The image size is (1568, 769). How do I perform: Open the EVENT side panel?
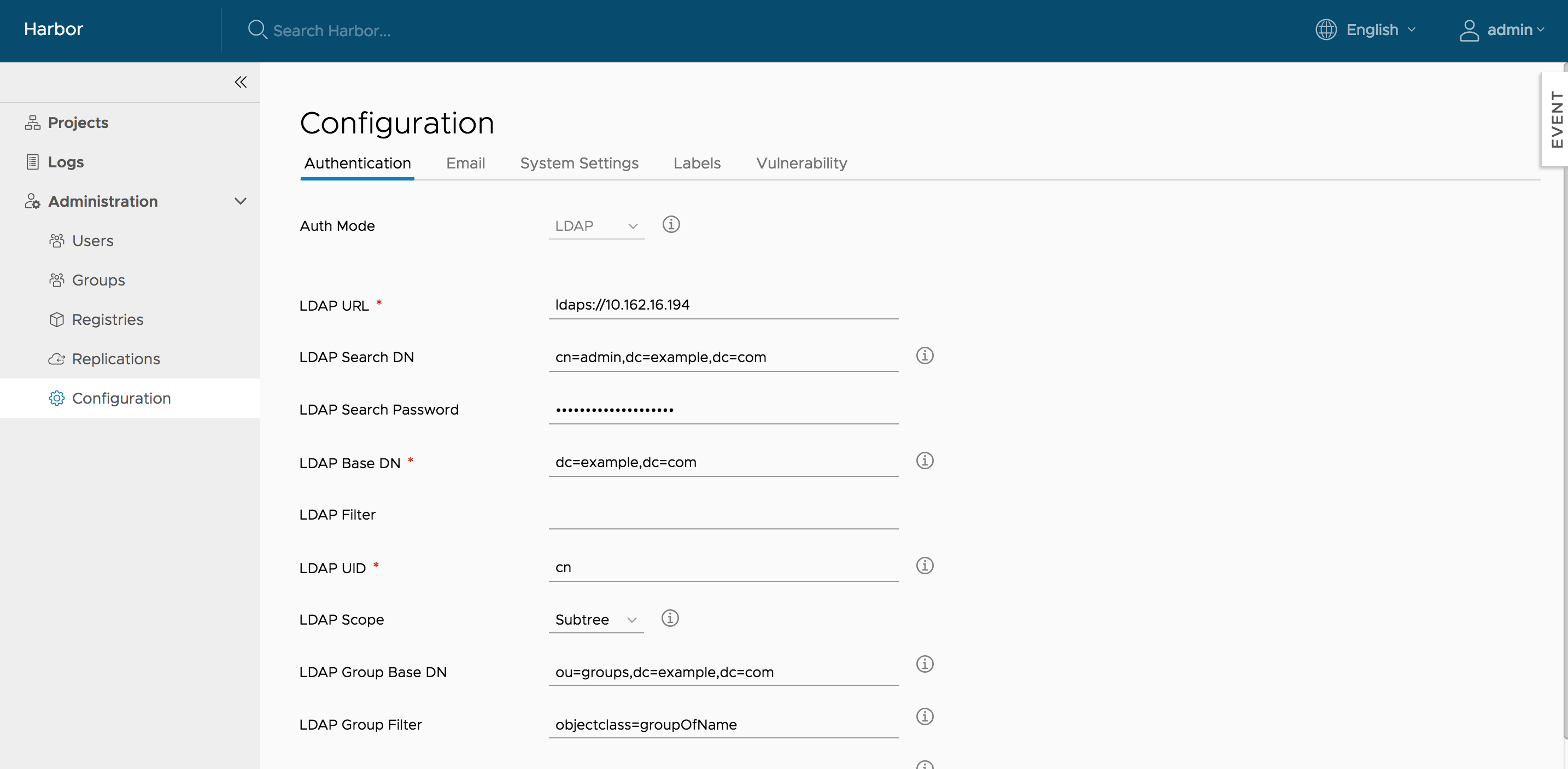[x=1556, y=119]
